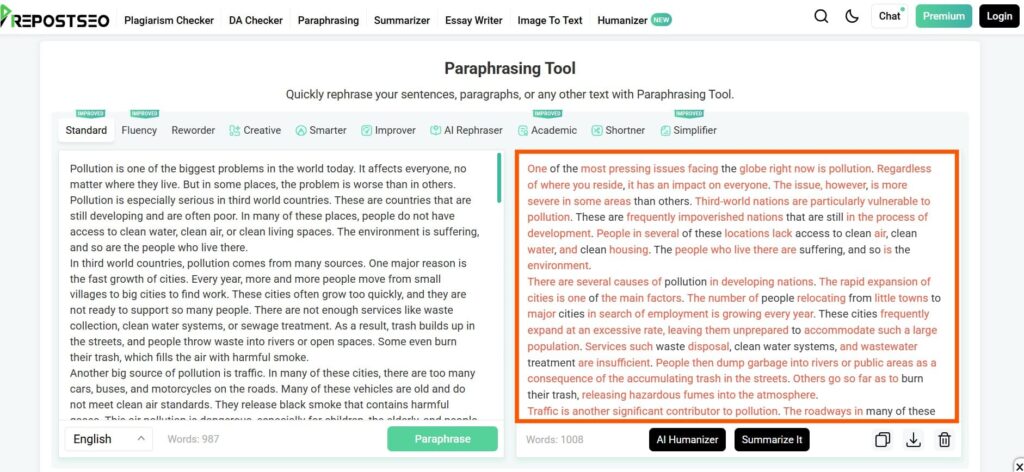1024x472 pixels.
Task: Select the Creative mode
Action: point(255,130)
